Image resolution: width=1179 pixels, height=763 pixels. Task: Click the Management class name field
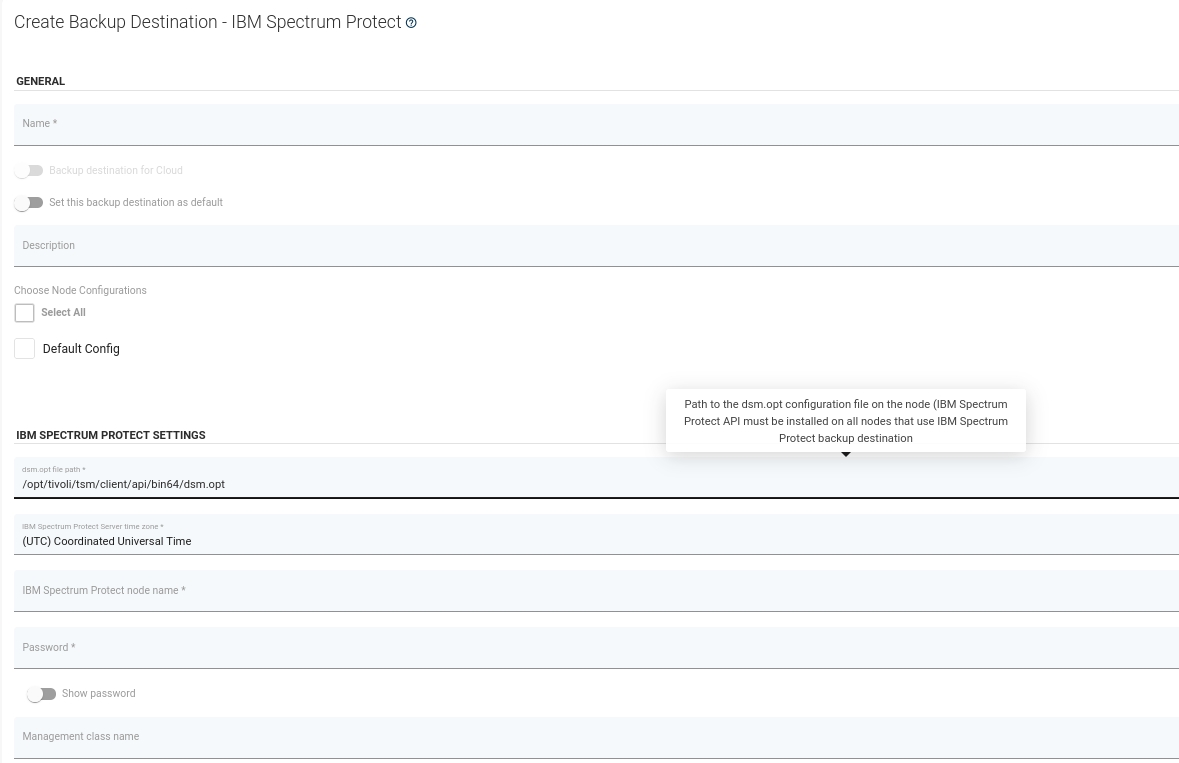(x=596, y=737)
